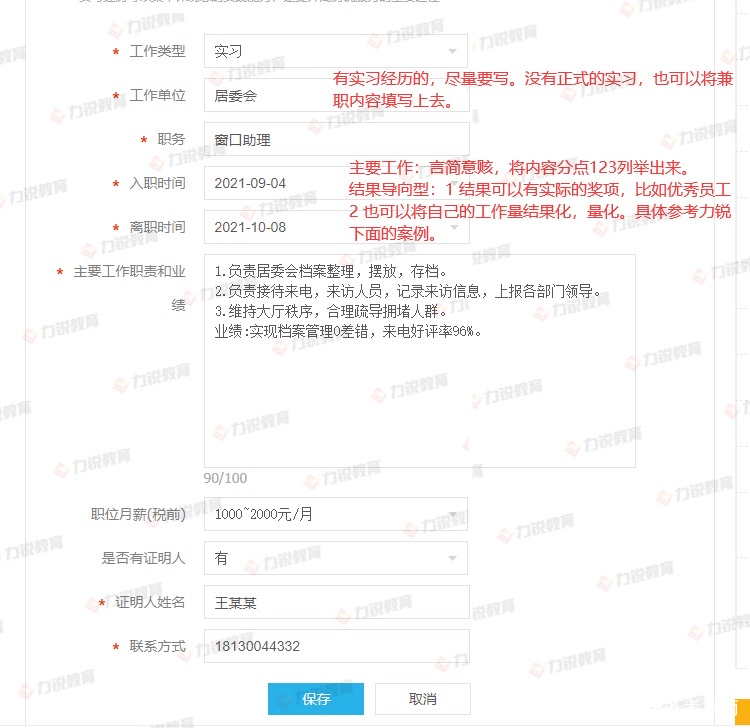Open the 入职时间 date picker 2021-09-04

point(337,183)
